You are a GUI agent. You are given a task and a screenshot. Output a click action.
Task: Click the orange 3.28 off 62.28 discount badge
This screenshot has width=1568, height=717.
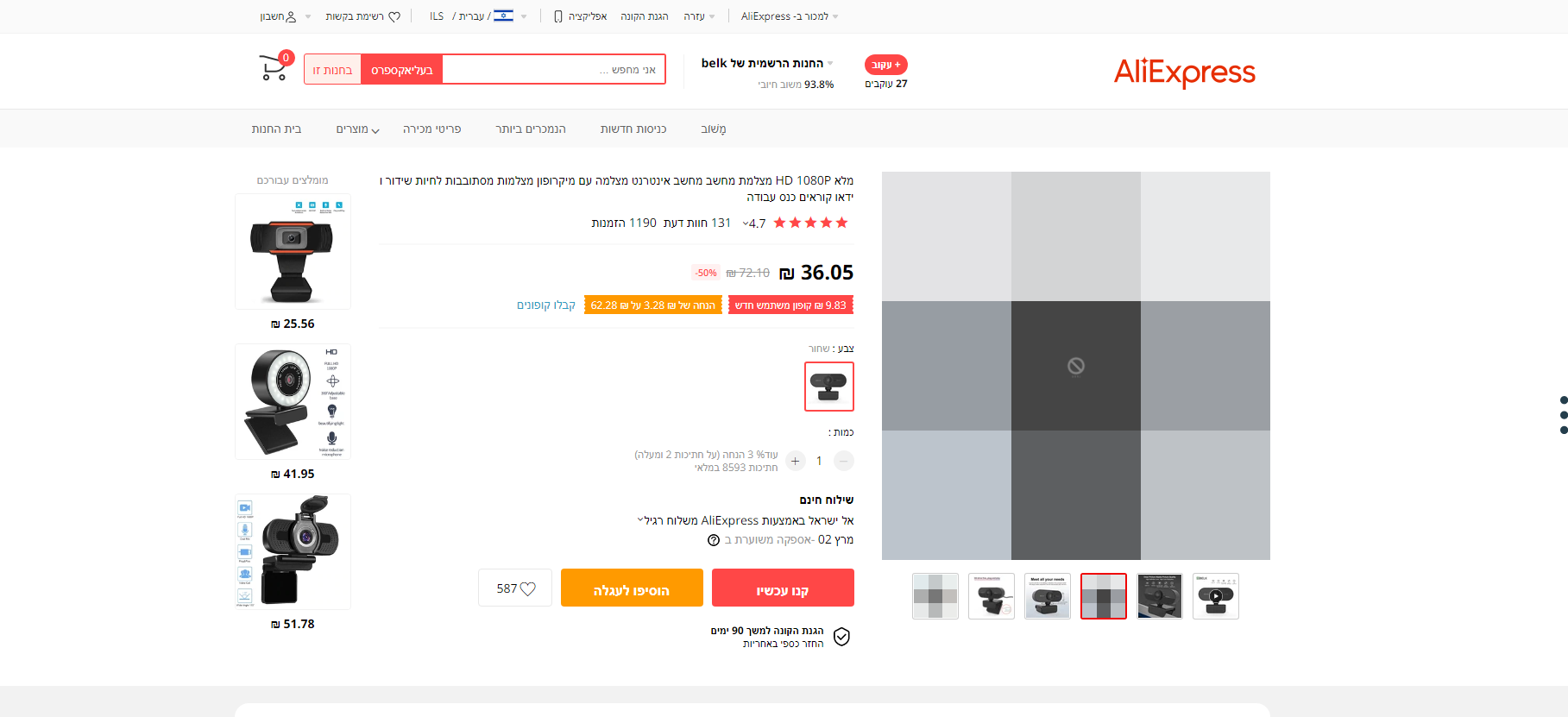[653, 305]
